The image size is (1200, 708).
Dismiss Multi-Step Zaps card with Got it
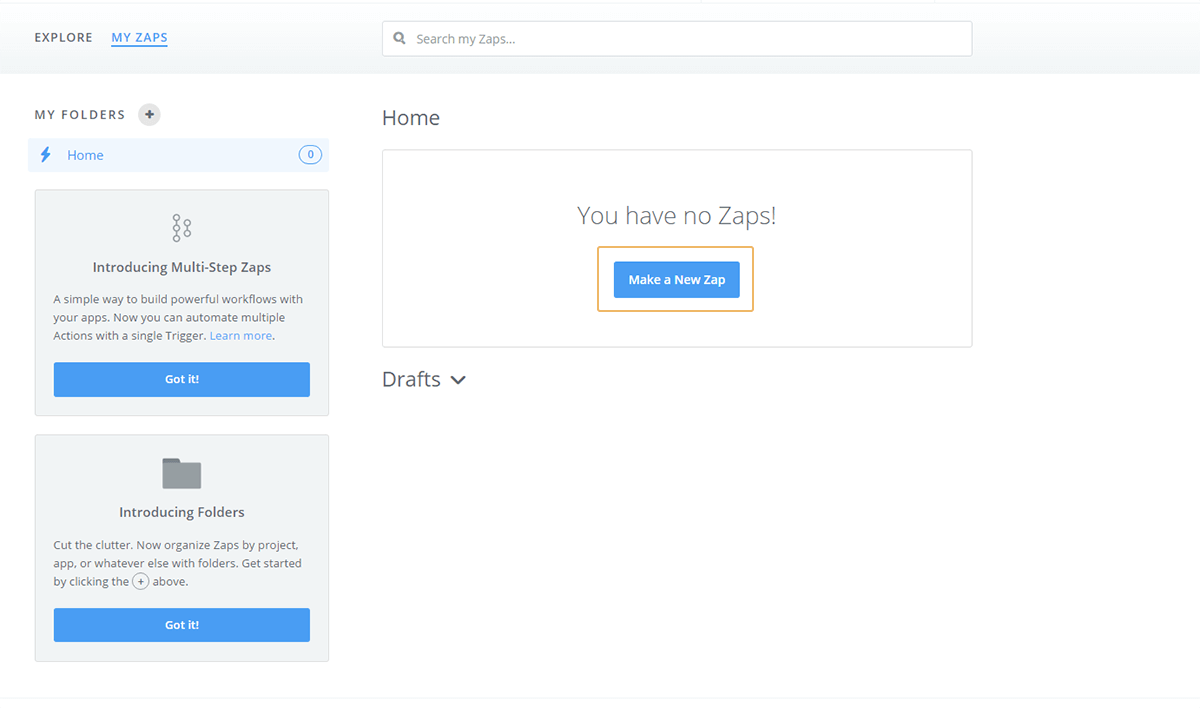(182, 380)
